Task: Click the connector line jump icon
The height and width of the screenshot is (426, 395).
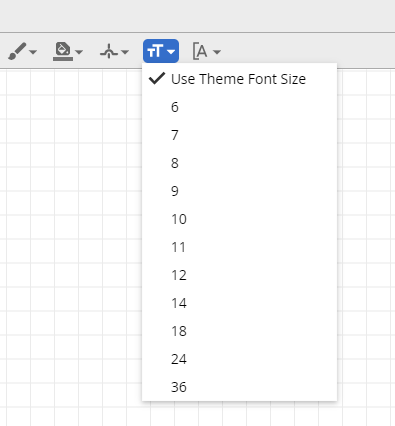Action: 109,52
